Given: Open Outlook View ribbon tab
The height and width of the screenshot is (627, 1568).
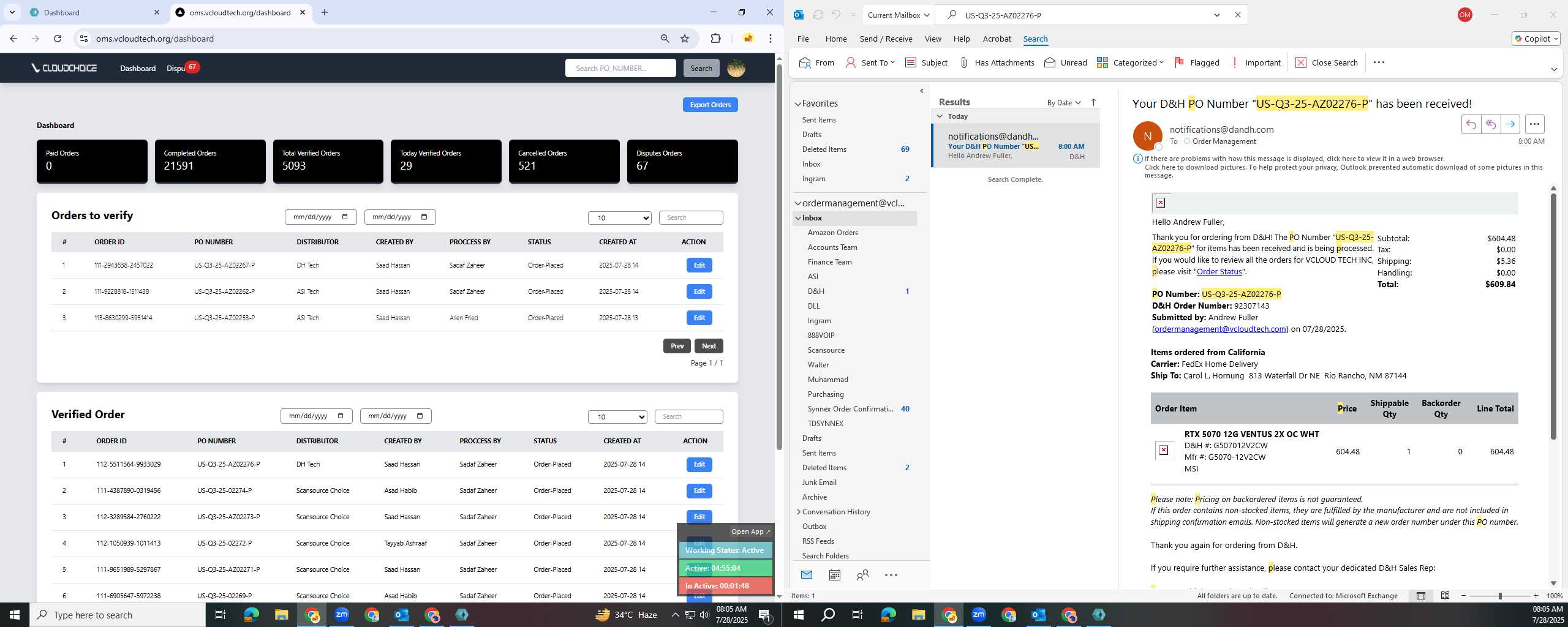Looking at the screenshot, I should tap(932, 39).
